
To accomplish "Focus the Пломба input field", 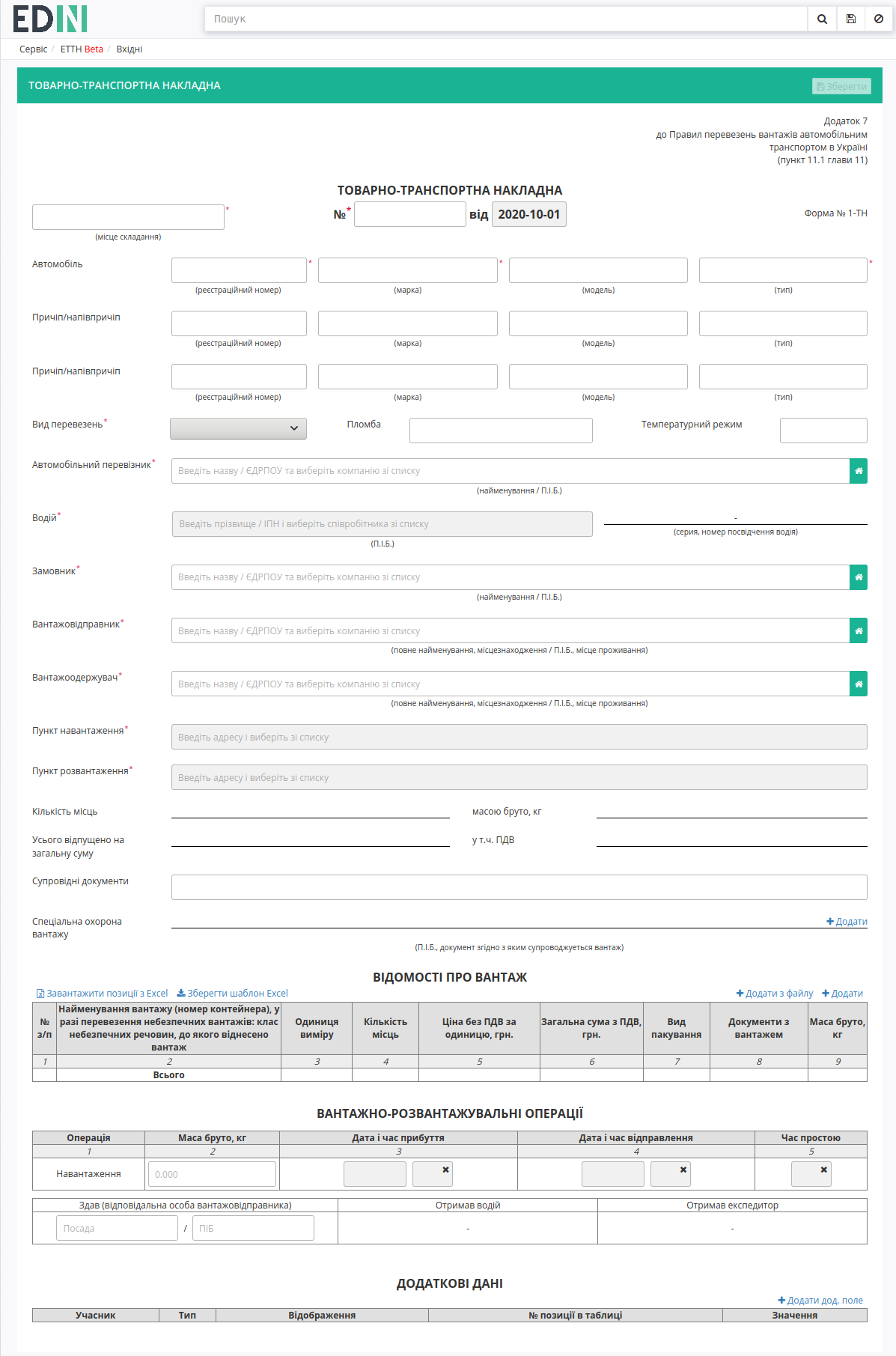I will 501,431.
